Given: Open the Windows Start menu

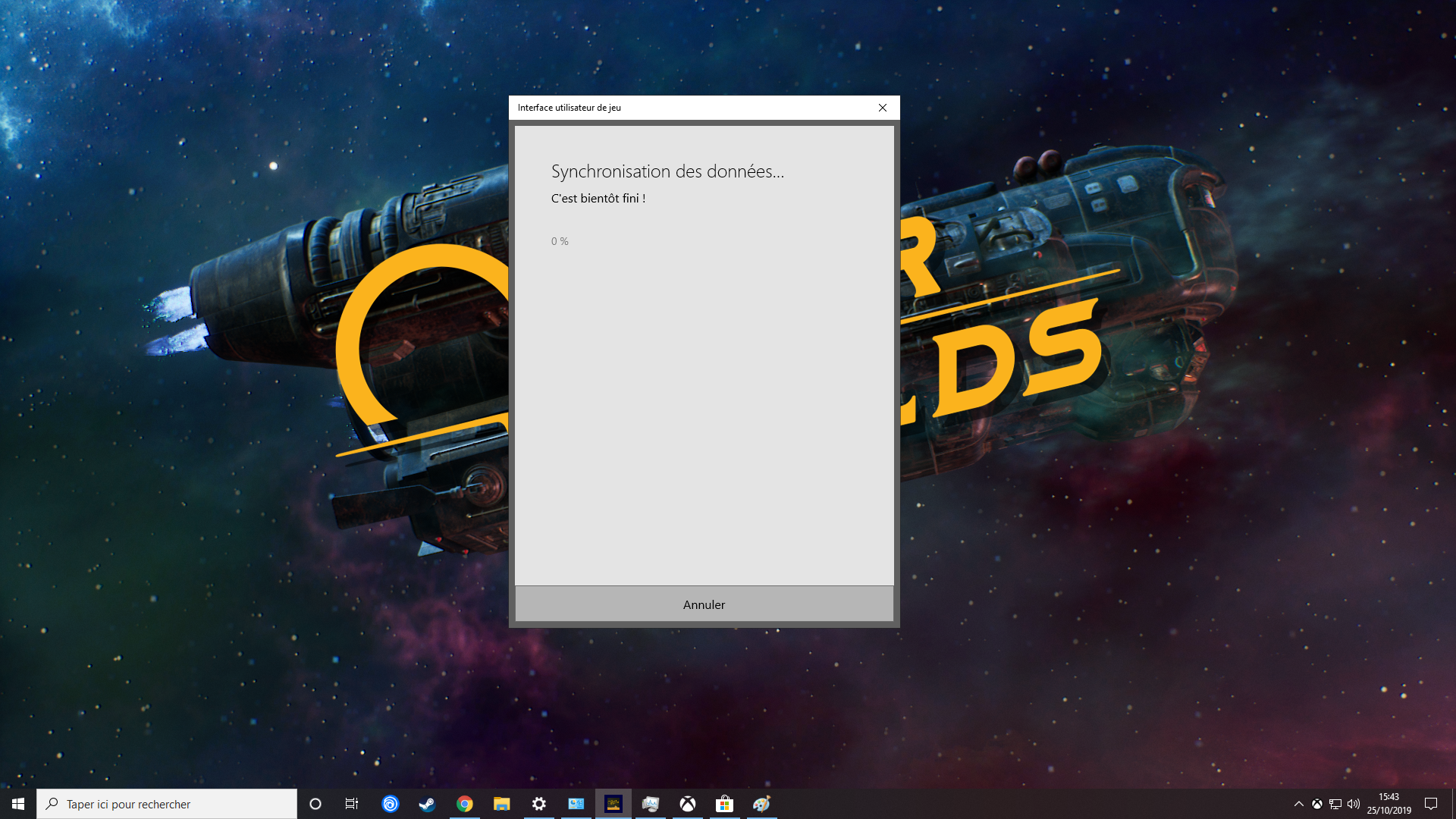Looking at the screenshot, I should tap(18, 804).
